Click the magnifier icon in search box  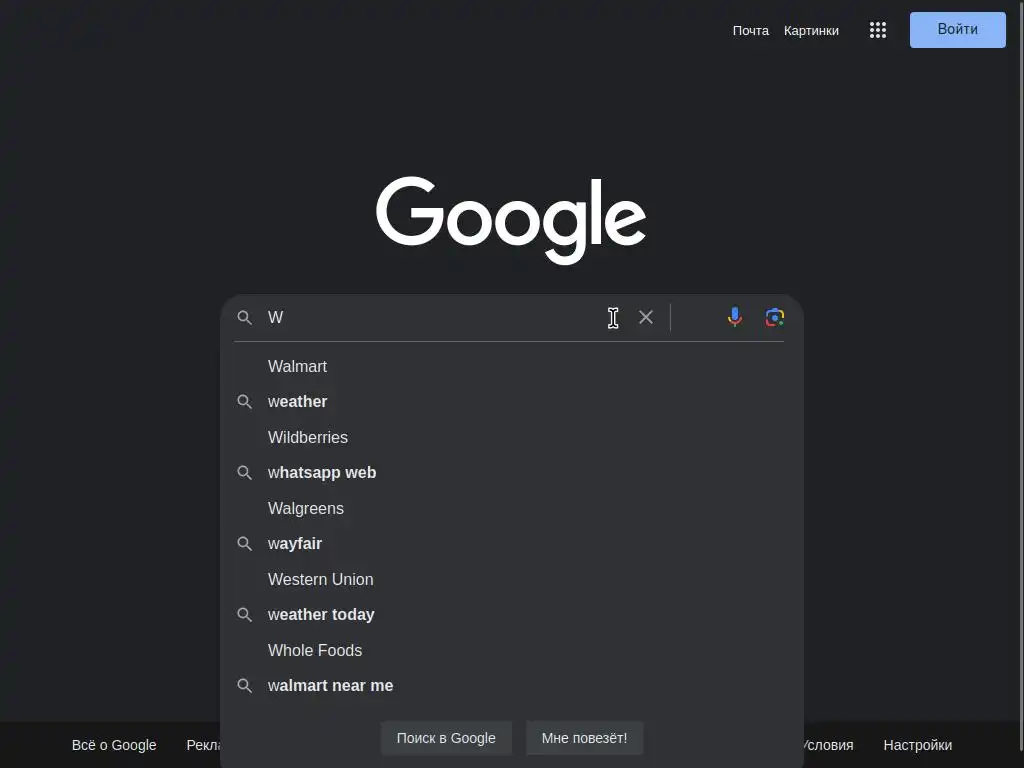(244, 318)
